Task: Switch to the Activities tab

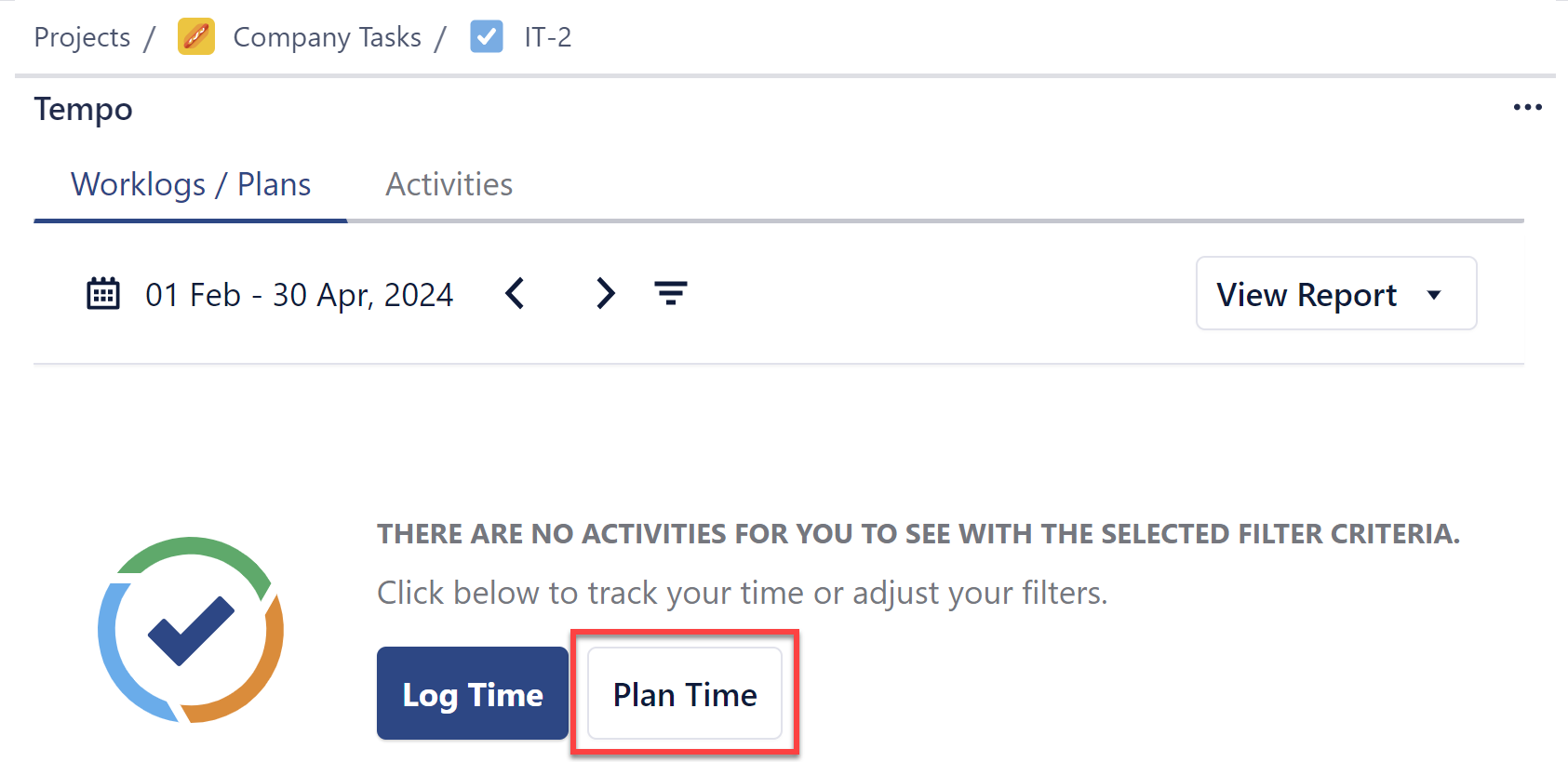Action: pos(449,184)
